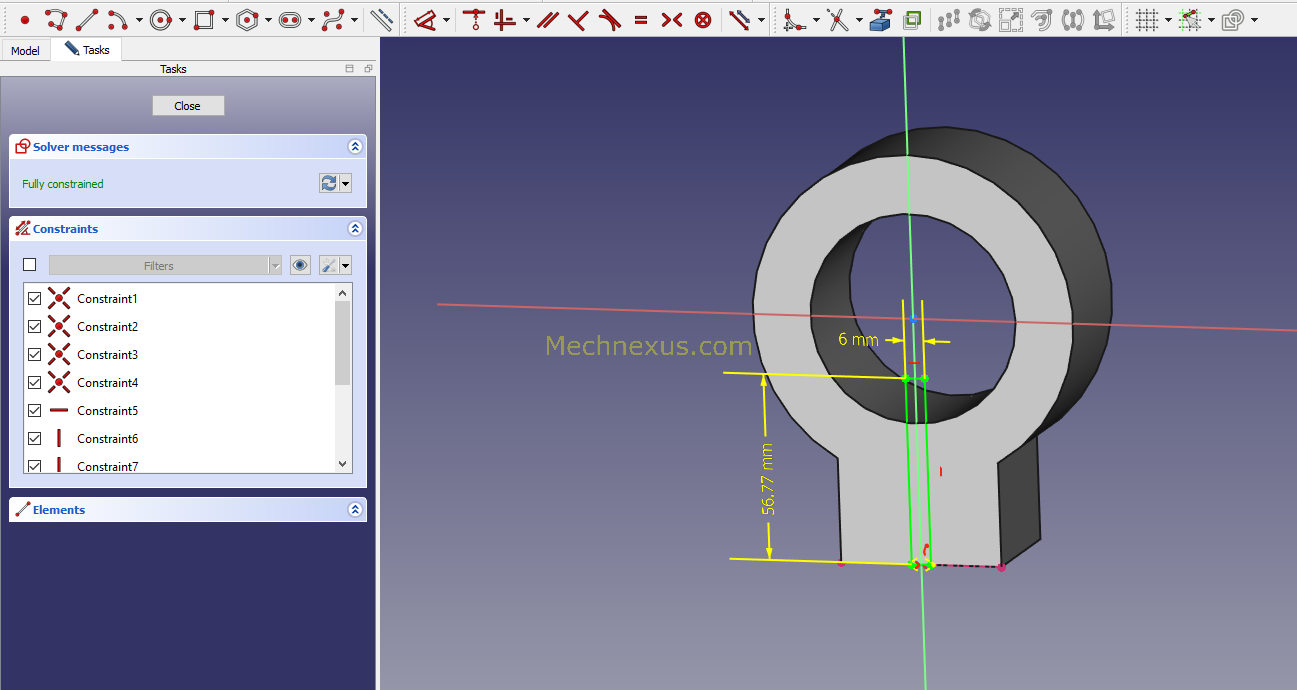The image size is (1297, 690).
Task: Select the Create point tool
Action: [24, 18]
